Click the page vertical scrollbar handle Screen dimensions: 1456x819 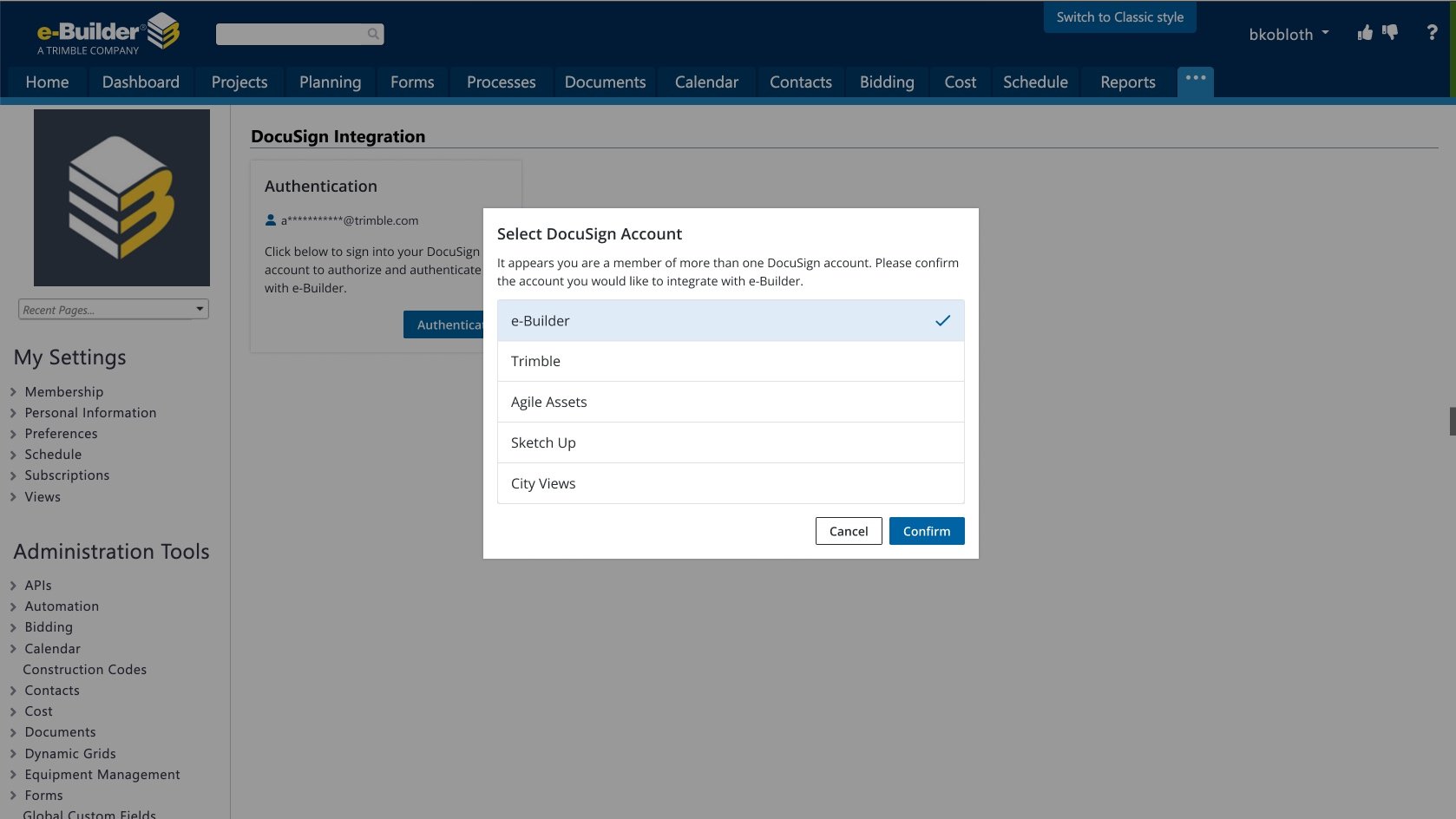coord(1453,421)
